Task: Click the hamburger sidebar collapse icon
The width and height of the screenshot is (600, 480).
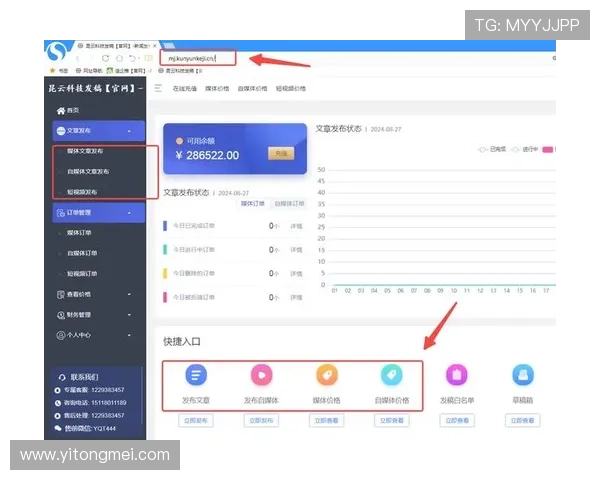Action: point(158,88)
